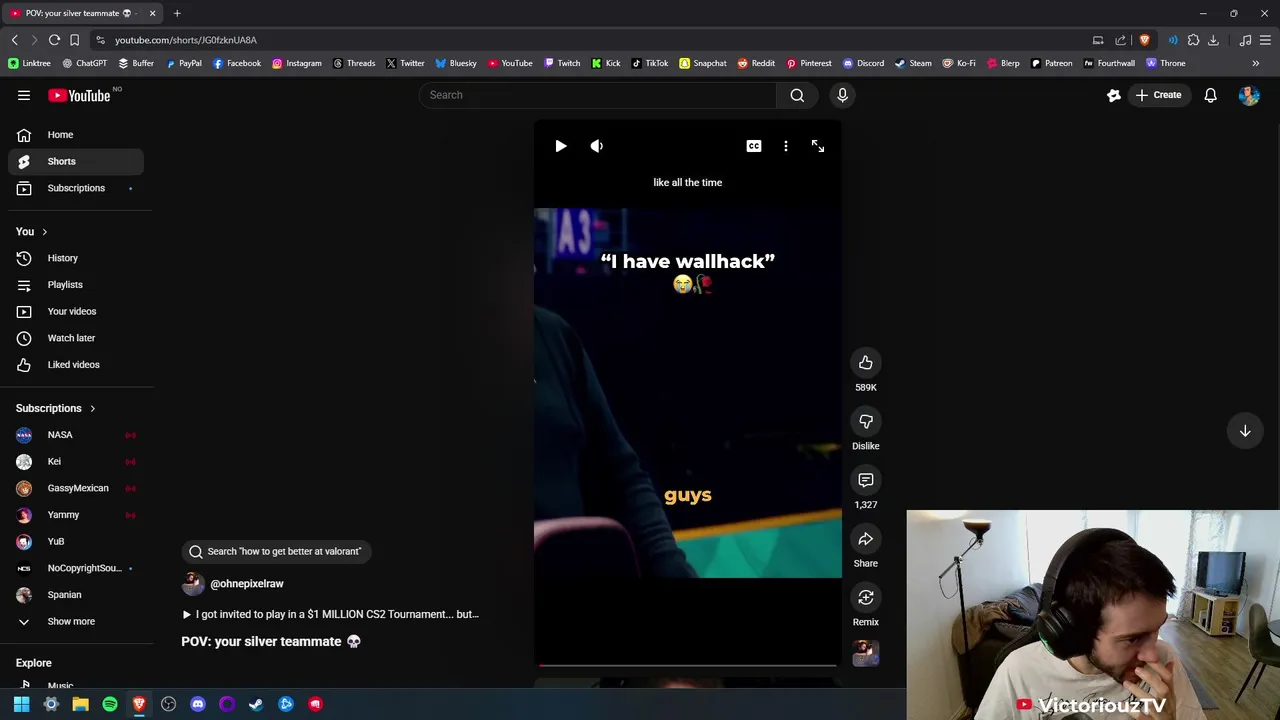The width and height of the screenshot is (1280, 720).
Task: Open a new browser tab
Action: click(x=177, y=13)
